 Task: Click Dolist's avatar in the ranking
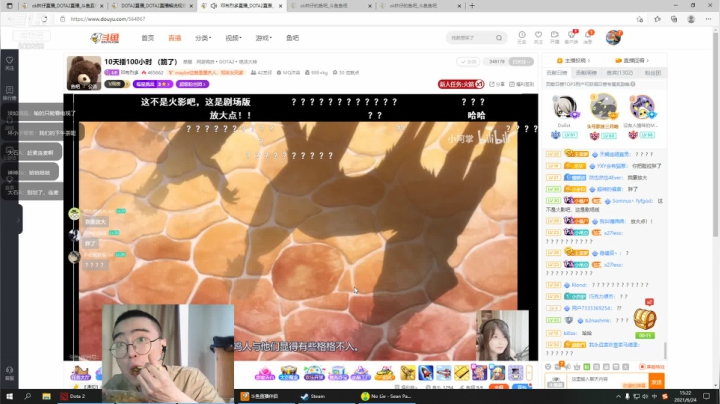click(x=565, y=108)
